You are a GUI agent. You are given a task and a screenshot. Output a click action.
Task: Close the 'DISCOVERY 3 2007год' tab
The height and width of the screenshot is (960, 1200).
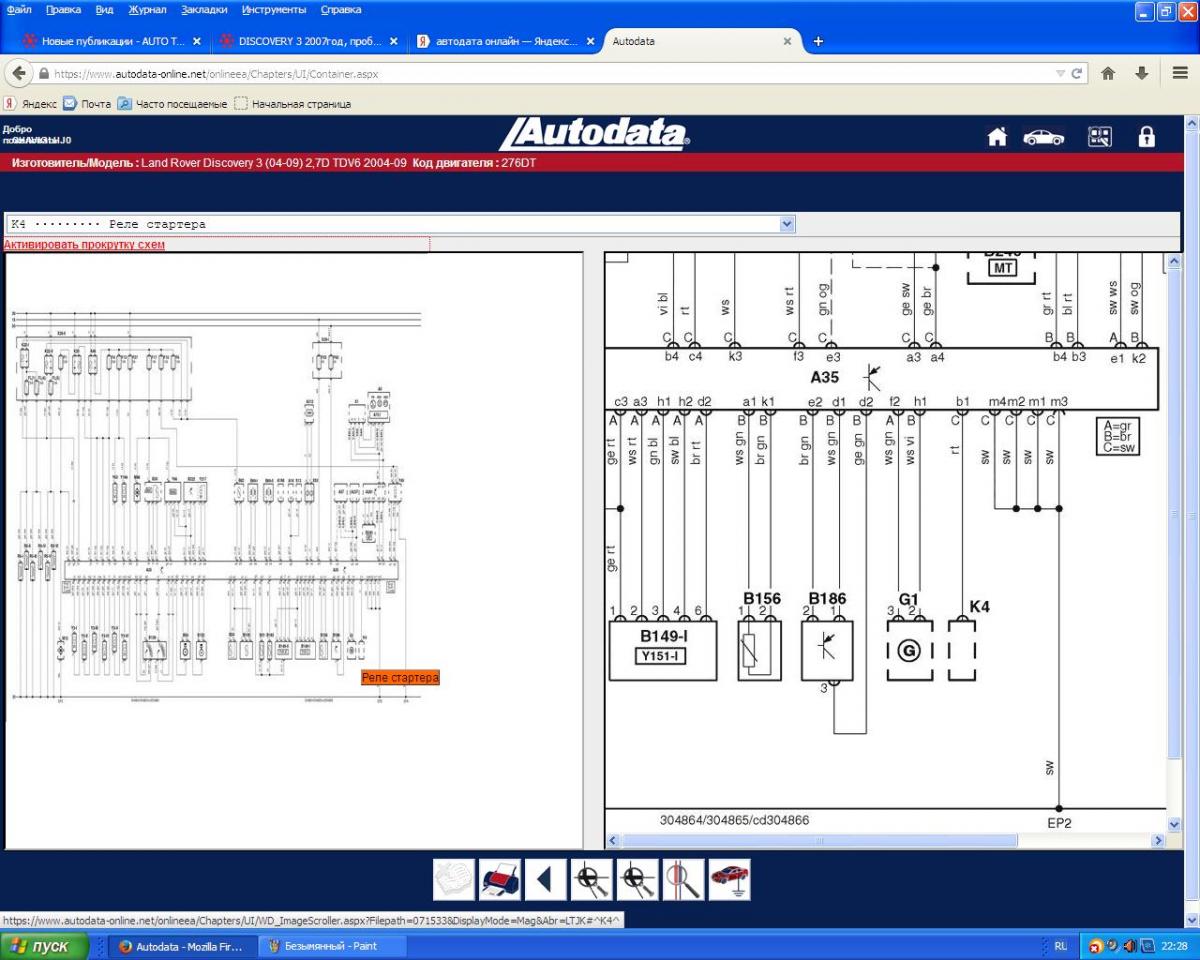pyautogui.click(x=393, y=41)
